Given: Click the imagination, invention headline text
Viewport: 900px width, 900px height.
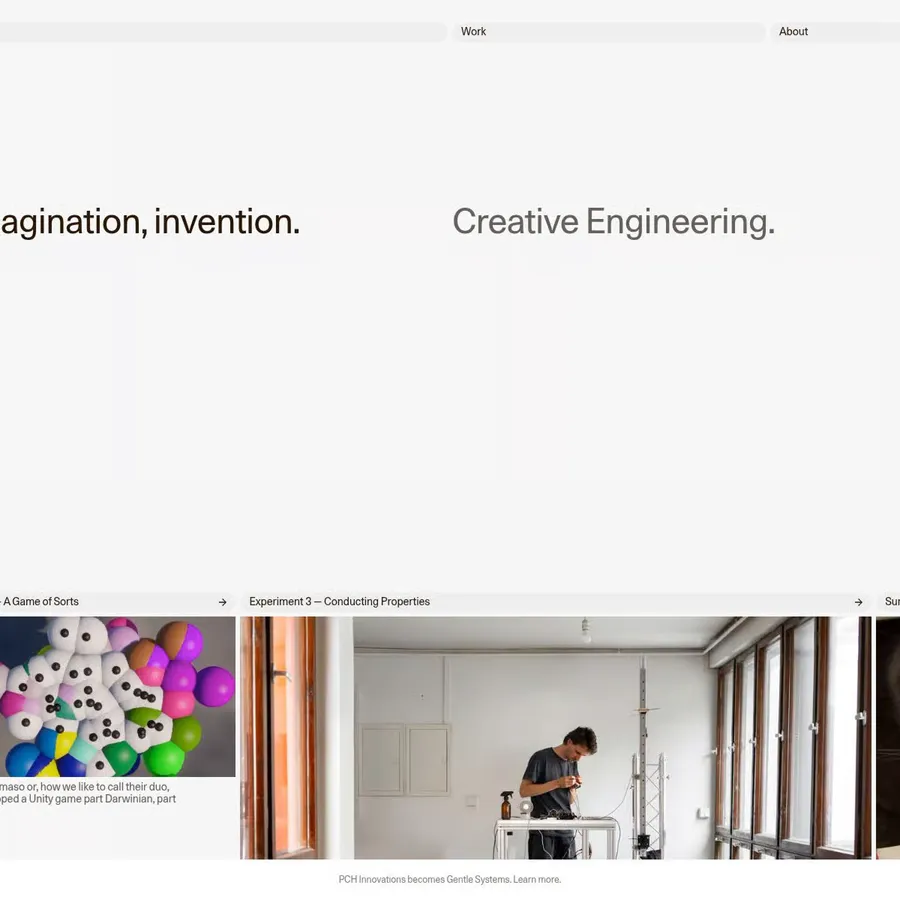Looking at the screenshot, I should pos(150,222).
